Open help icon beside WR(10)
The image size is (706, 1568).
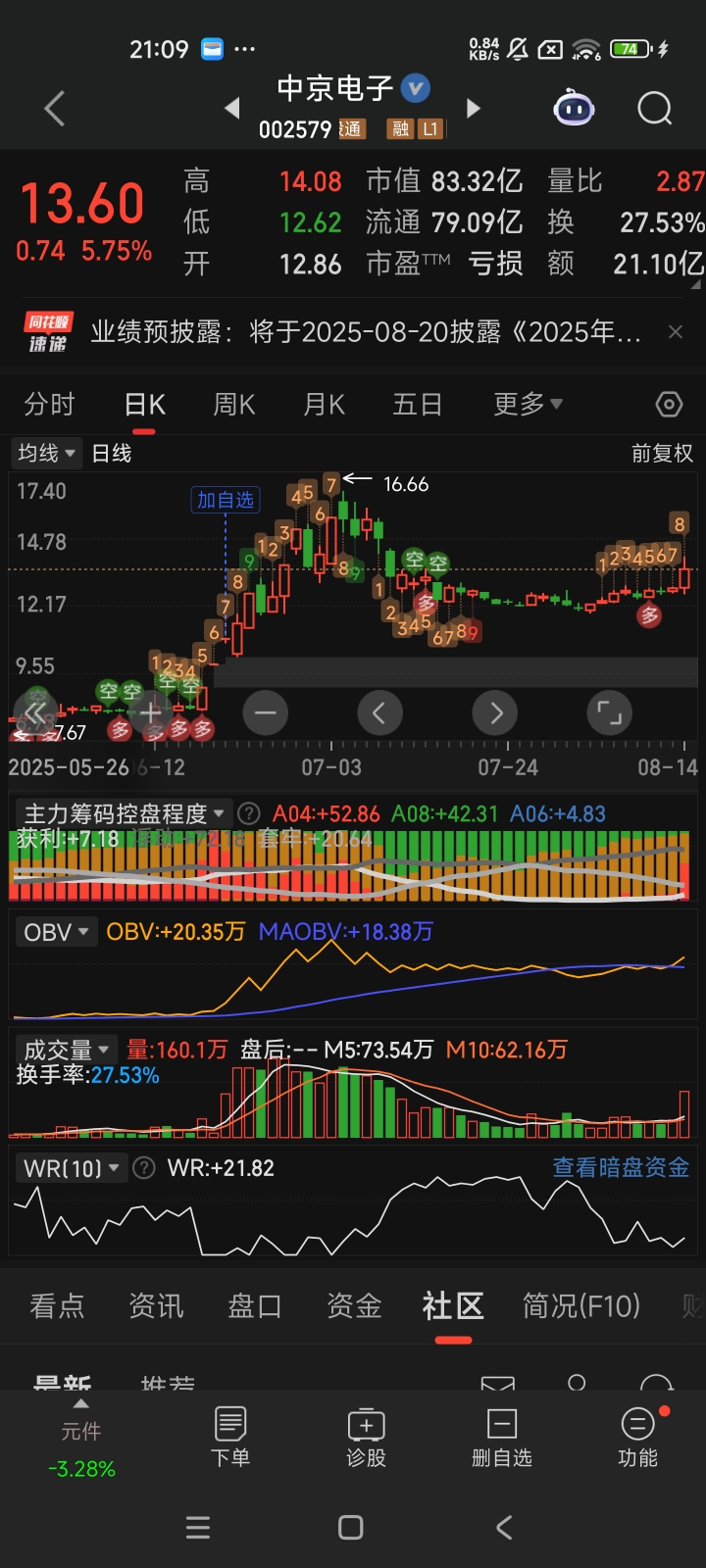[x=143, y=1168]
